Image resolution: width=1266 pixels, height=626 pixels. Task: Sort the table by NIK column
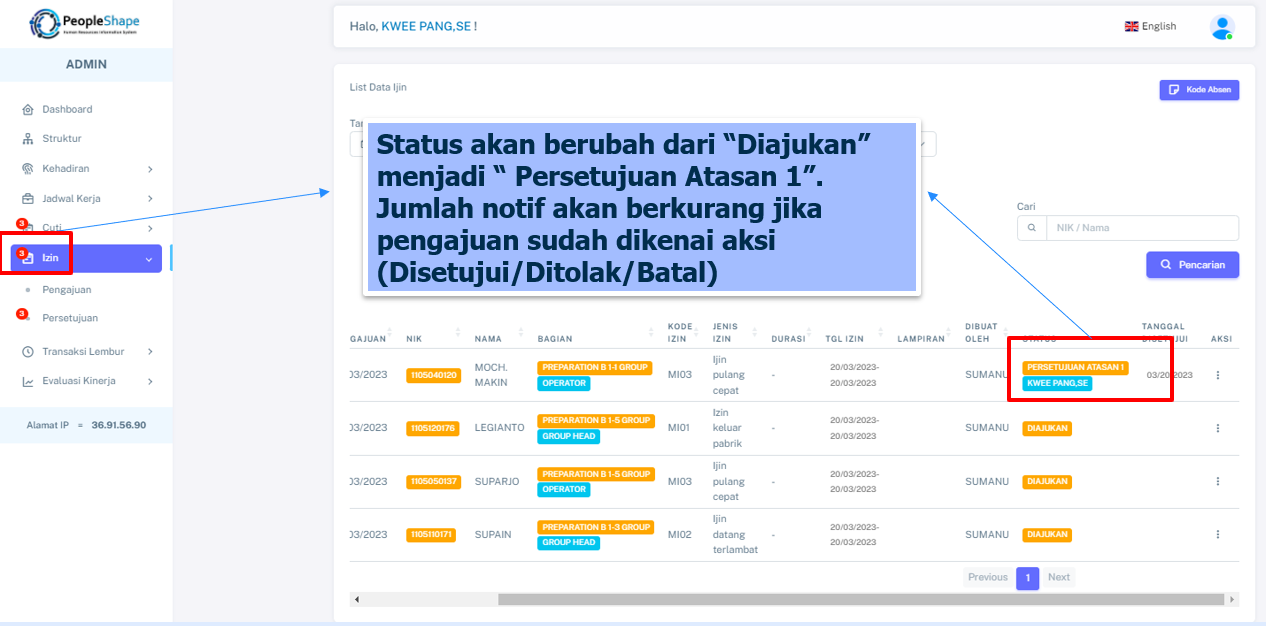pos(431,338)
